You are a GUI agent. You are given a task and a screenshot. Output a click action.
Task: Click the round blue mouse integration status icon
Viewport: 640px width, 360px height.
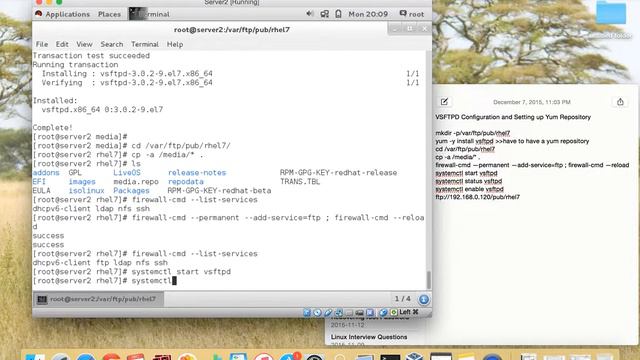[x=383, y=312]
